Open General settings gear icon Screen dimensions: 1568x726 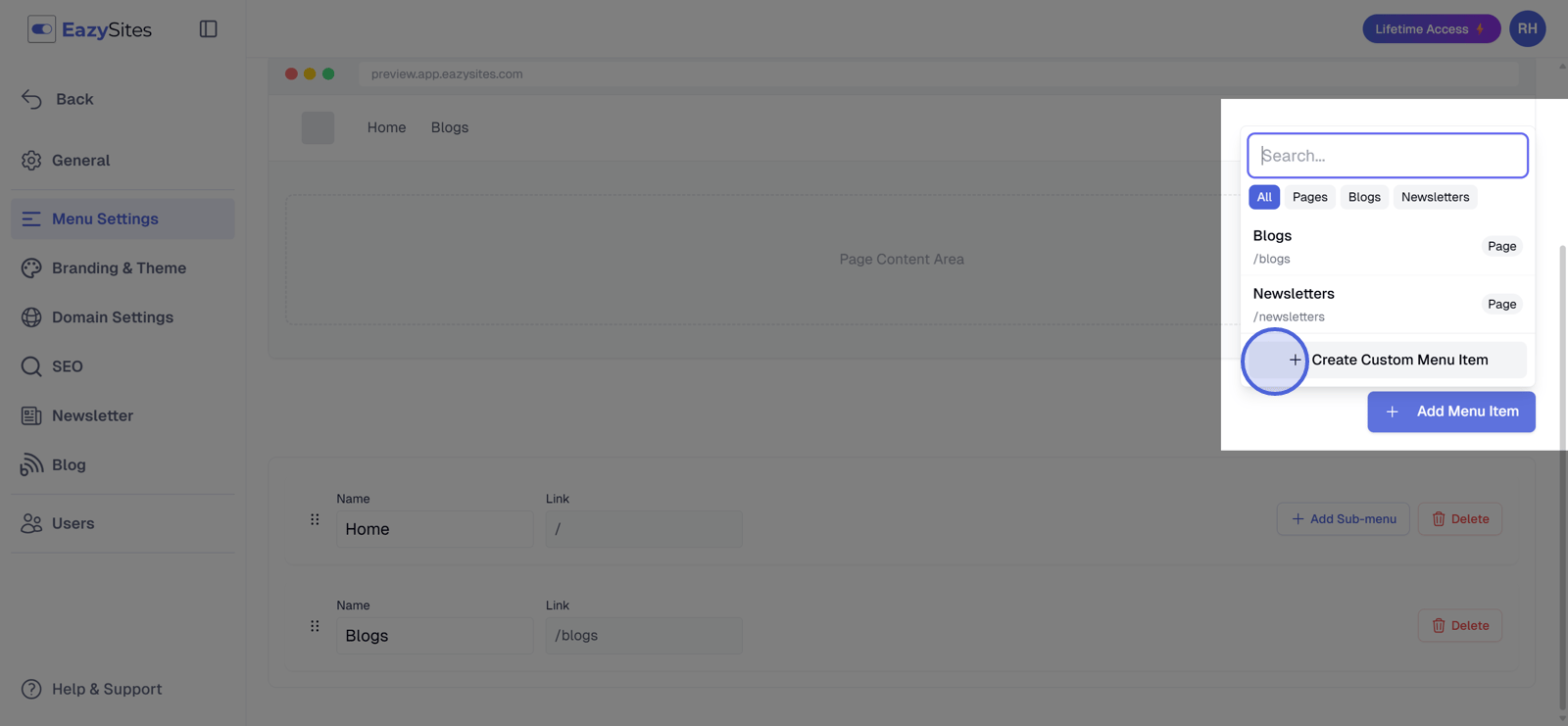point(31,160)
